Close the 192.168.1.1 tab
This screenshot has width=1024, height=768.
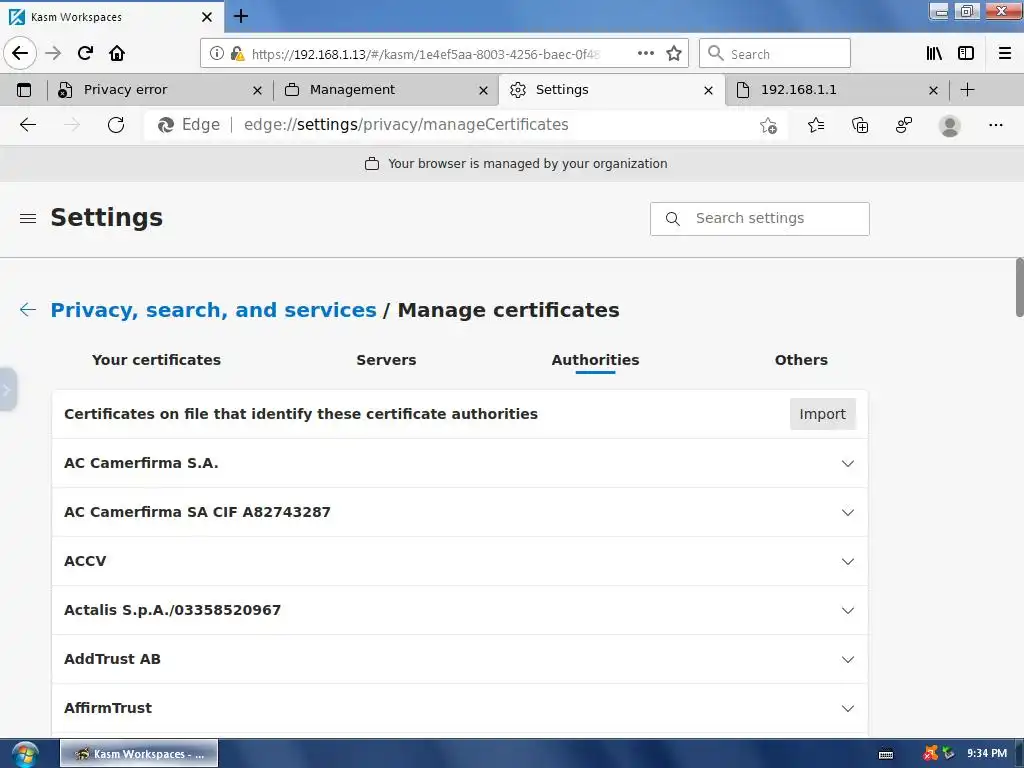click(933, 91)
